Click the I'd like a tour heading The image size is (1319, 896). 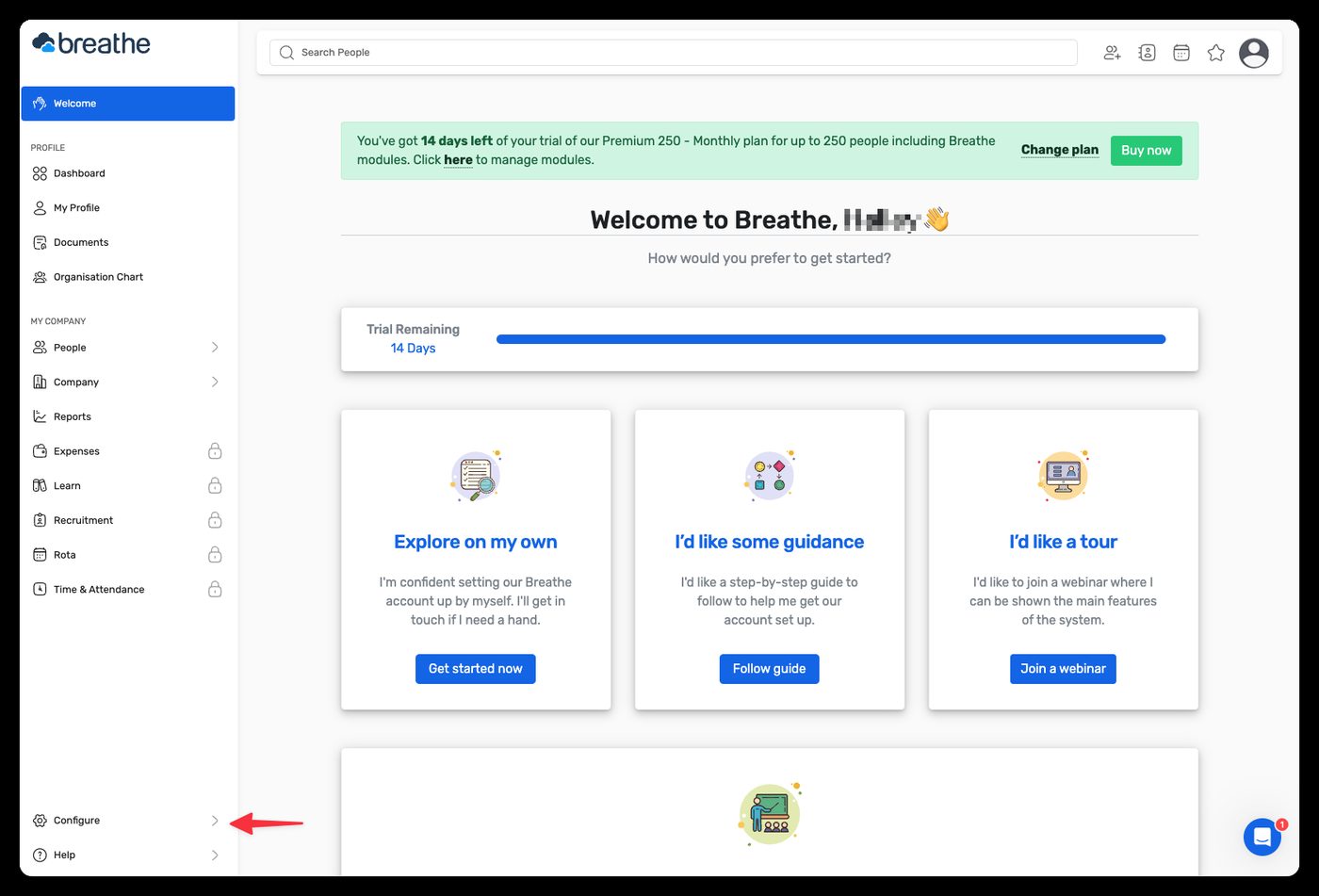pos(1063,542)
